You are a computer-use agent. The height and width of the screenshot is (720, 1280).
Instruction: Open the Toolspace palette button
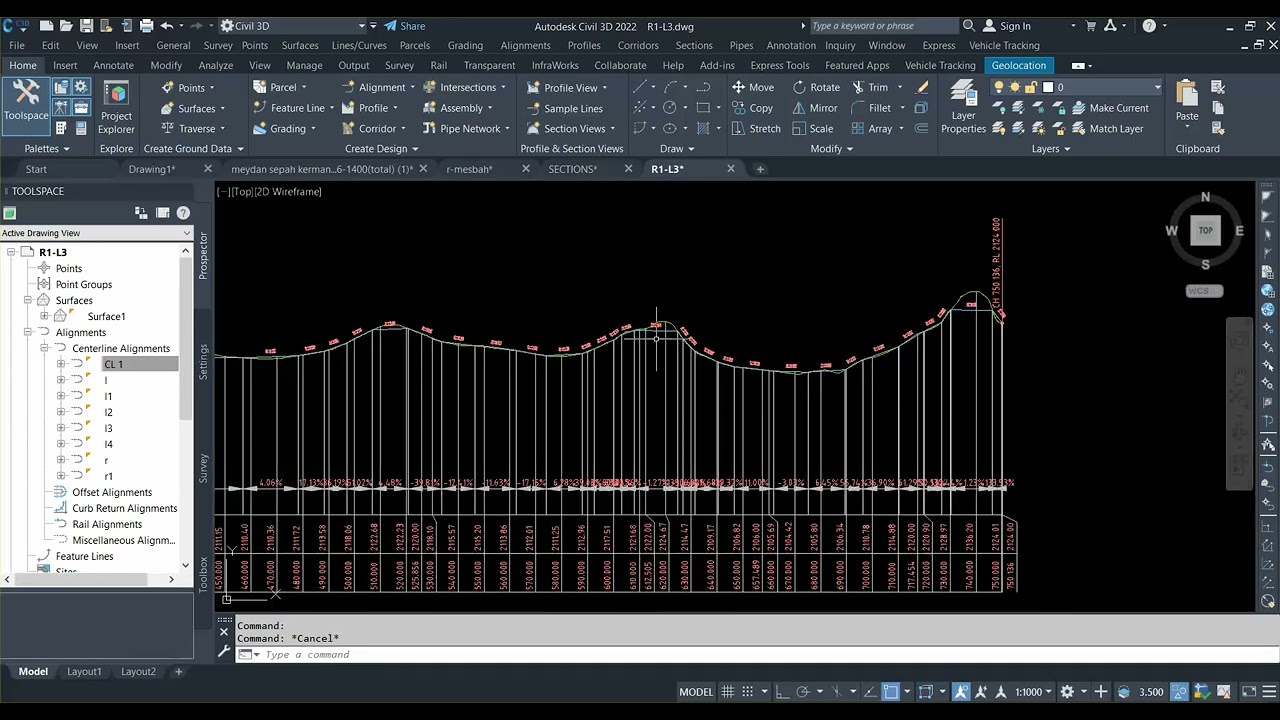pyautogui.click(x=26, y=105)
